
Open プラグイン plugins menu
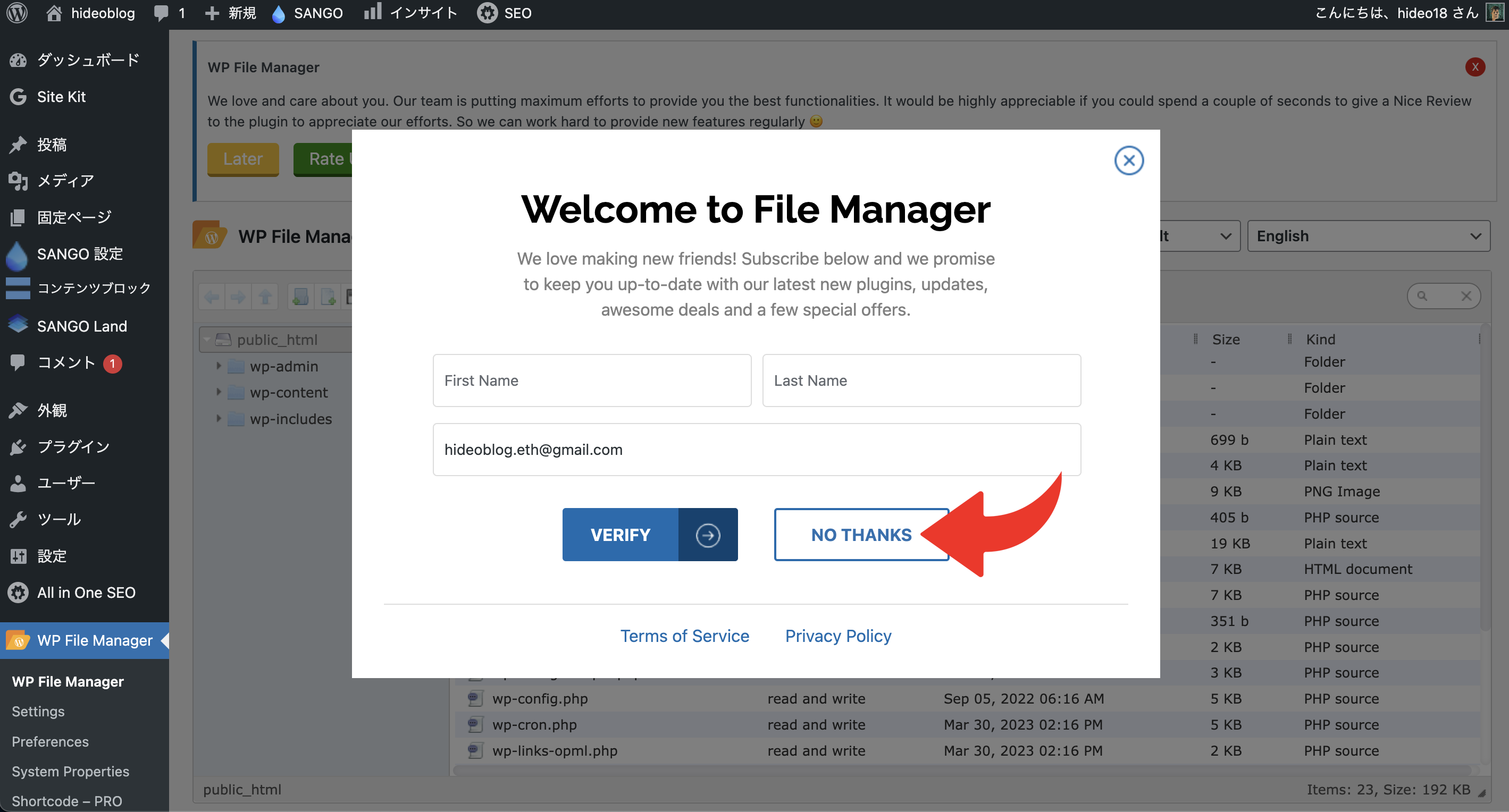pyautogui.click(x=85, y=447)
